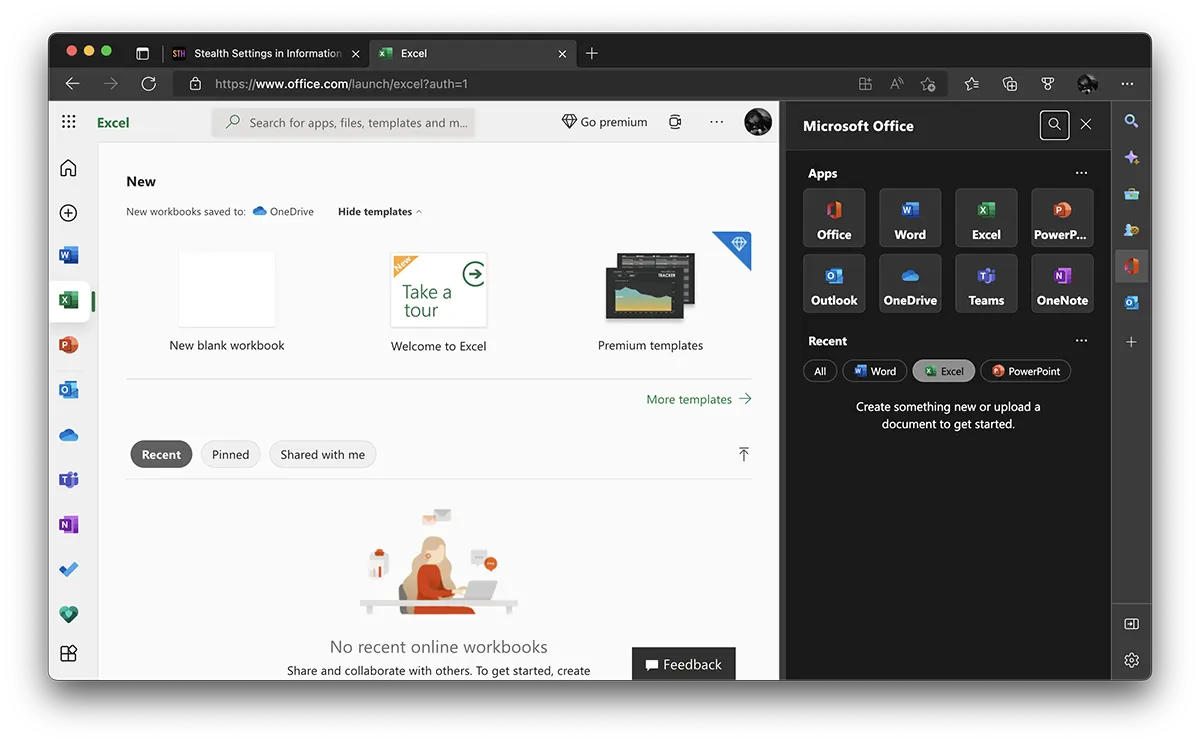Open PowerPoint from the left rail
Viewport: 1200px width, 744px height.
click(68, 345)
